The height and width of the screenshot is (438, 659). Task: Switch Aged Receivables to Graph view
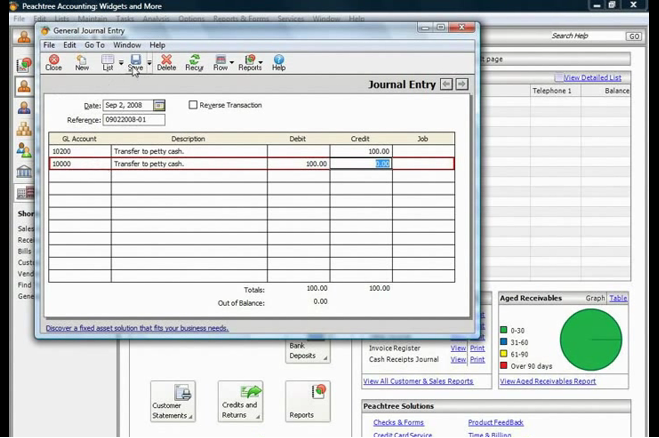pos(595,298)
